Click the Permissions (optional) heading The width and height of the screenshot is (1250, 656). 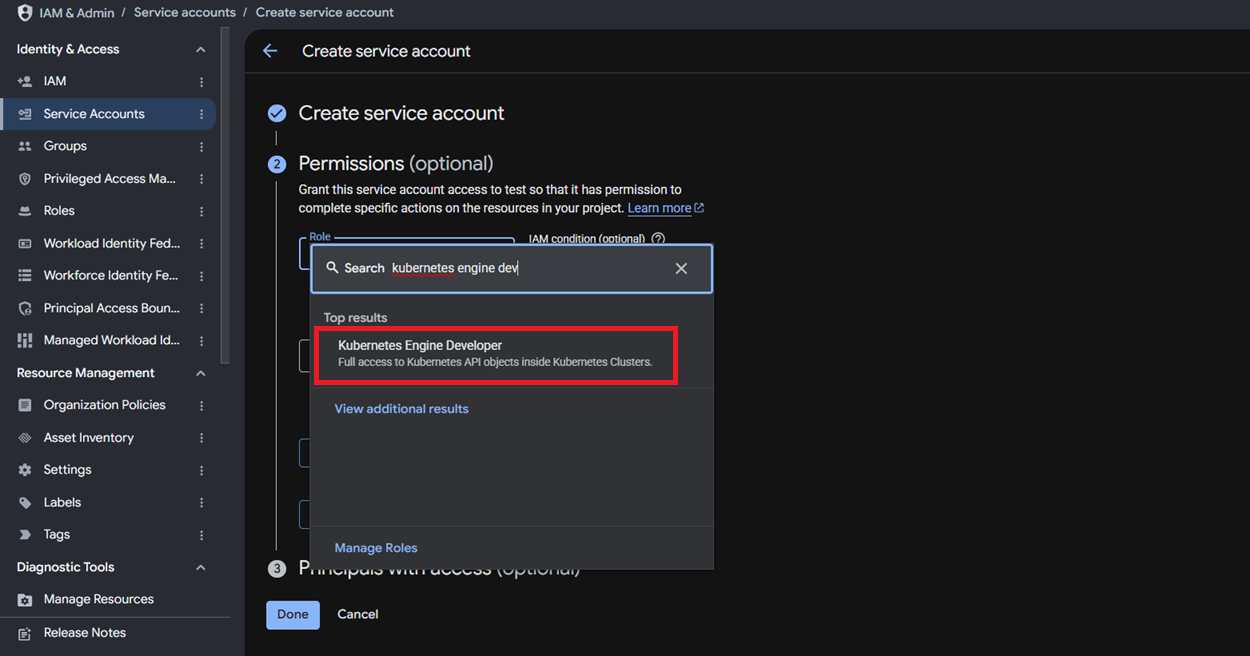(x=396, y=163)
